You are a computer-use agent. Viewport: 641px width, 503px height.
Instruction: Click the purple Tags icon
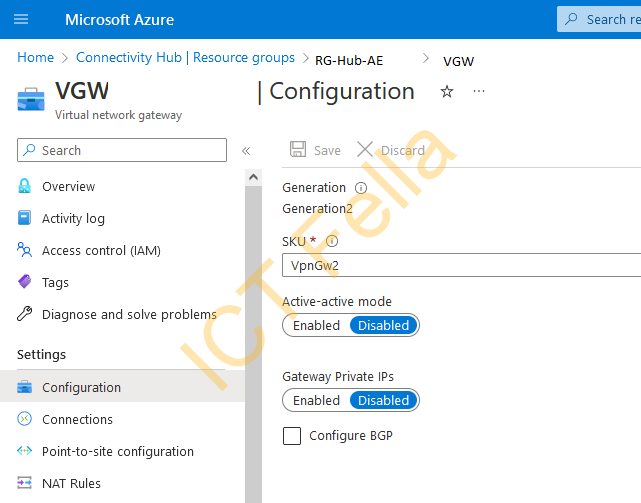[25, 281]
